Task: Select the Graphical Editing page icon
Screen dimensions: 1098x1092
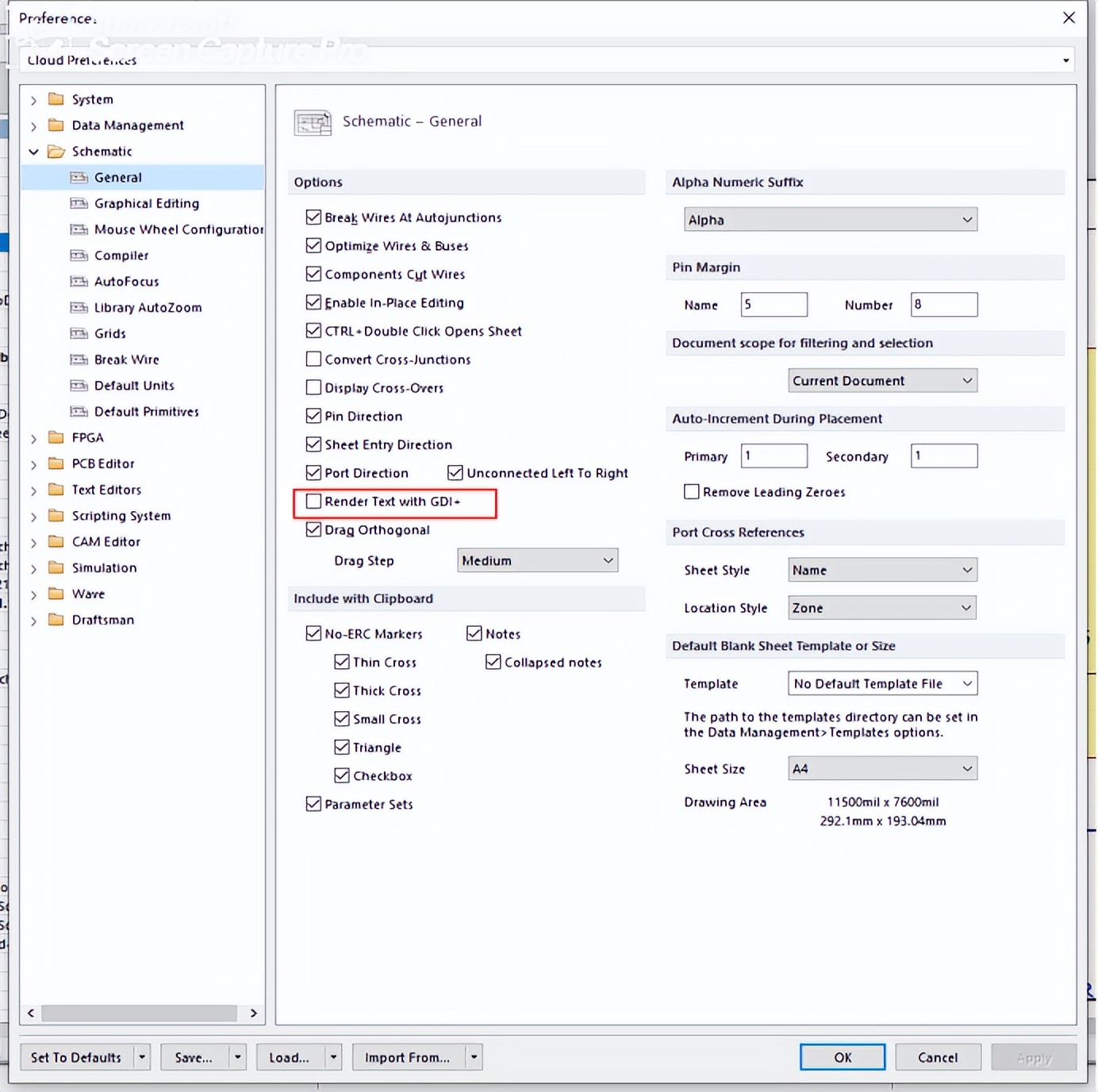Action: (79, 203)
